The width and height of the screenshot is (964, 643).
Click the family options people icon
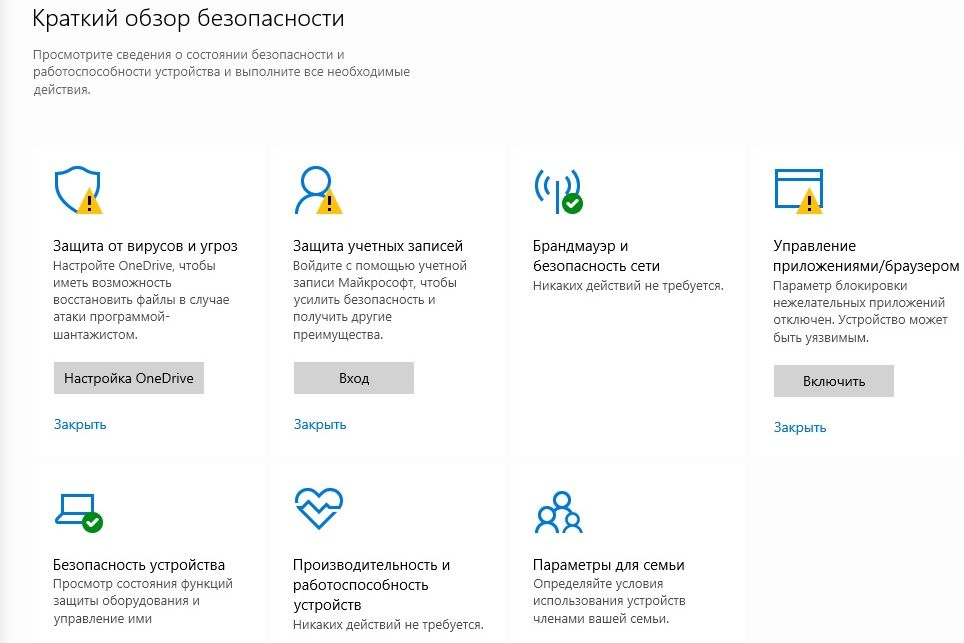tap(559, 512)
